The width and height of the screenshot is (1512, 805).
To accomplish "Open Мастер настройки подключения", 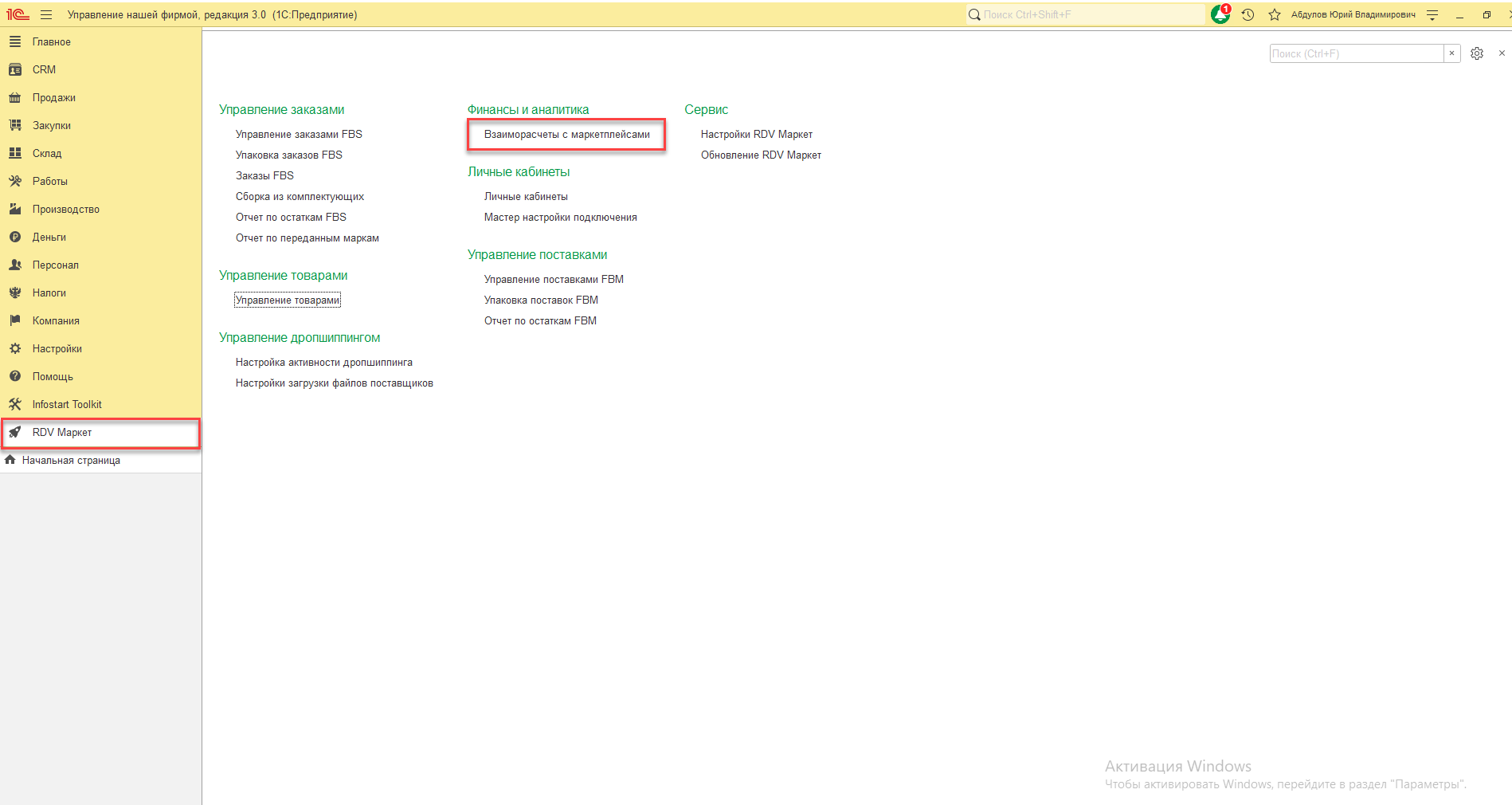I will [561, 217].
